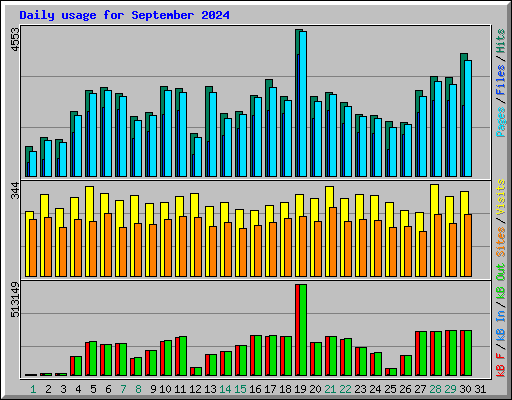This screenshot has height=400, width=512.
Task: Click the 'Daily usage for September 2024' title
Action: point(124,15)
